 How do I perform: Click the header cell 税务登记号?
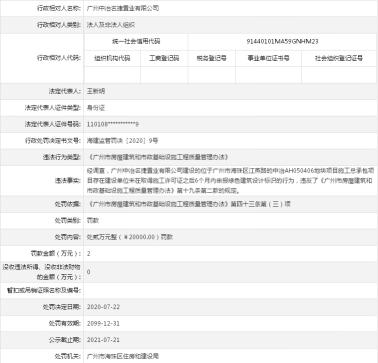pos(212,58)
